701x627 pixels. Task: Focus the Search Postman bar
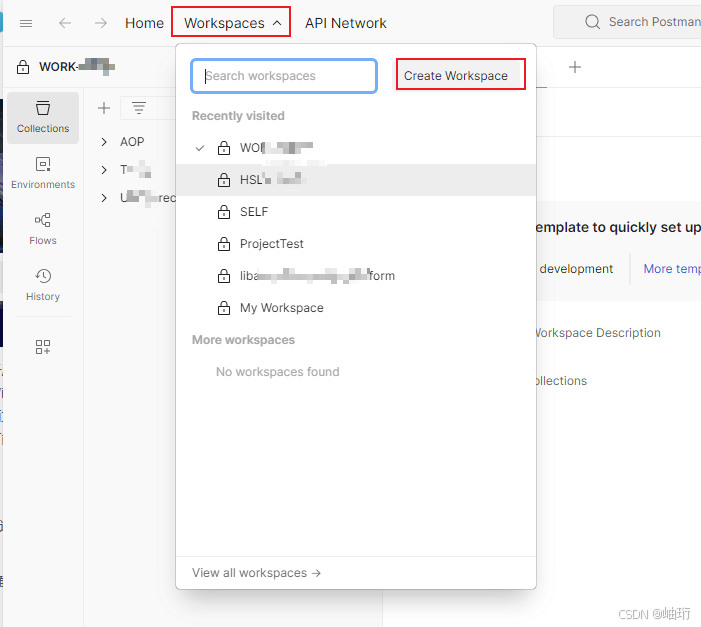pyautogui.click(x=627, y=22)
